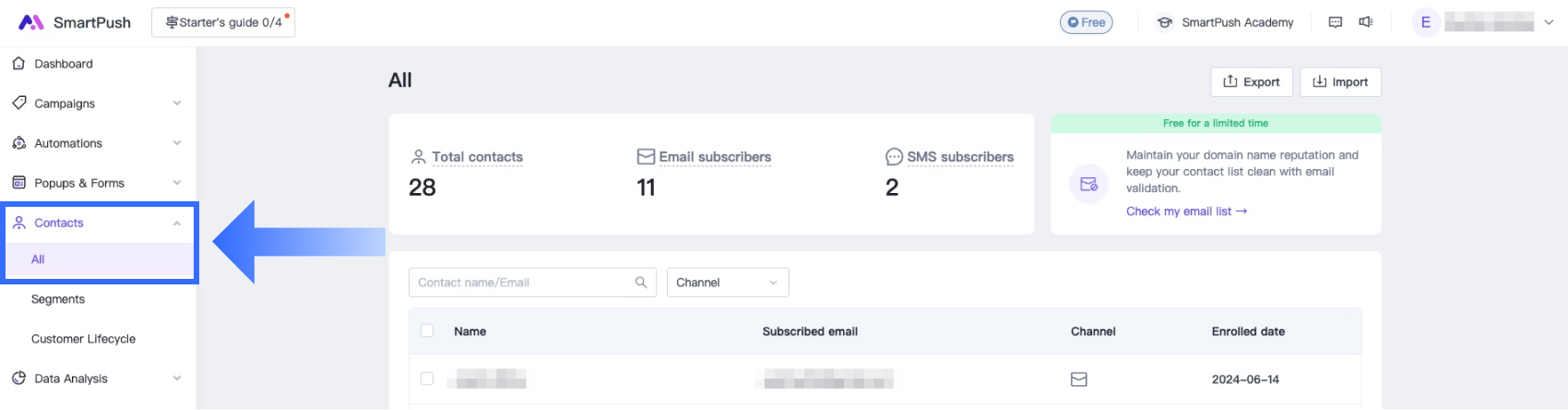The image size is (1568, 410).
Task: Click the Export button
Action: 1251,82
